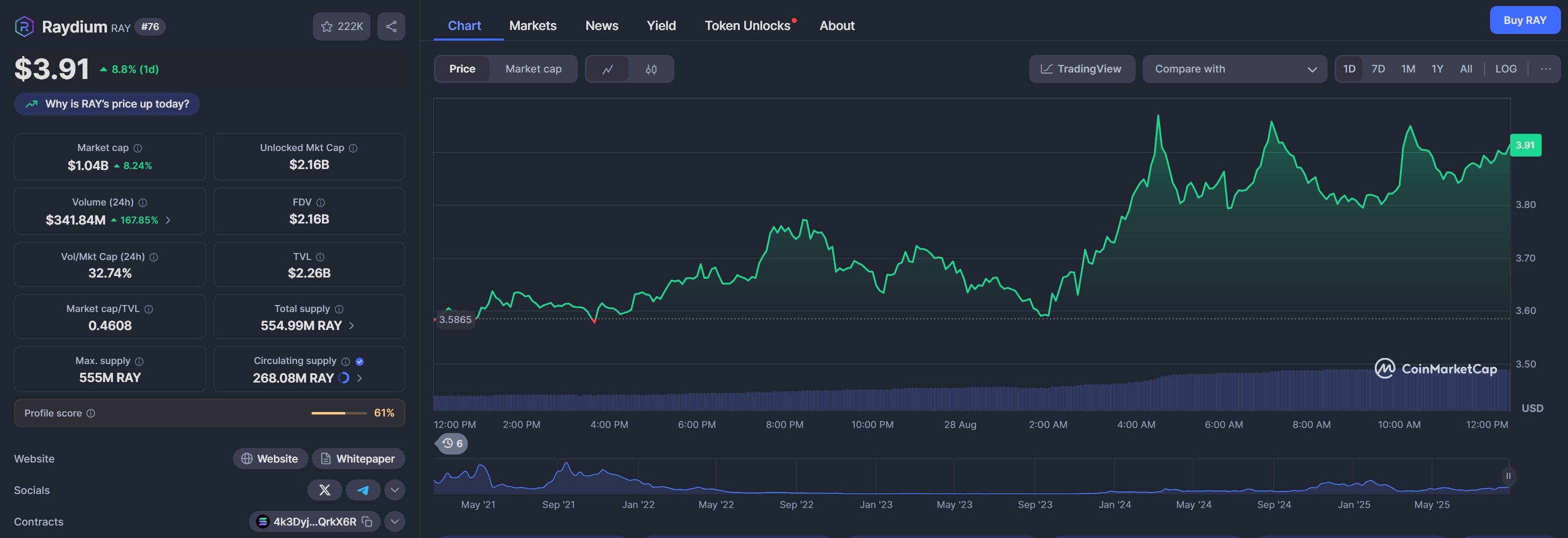Screen dimensions: 1568x538
Task: Open the Token Unlocks tab
Action: click(747, 25)
